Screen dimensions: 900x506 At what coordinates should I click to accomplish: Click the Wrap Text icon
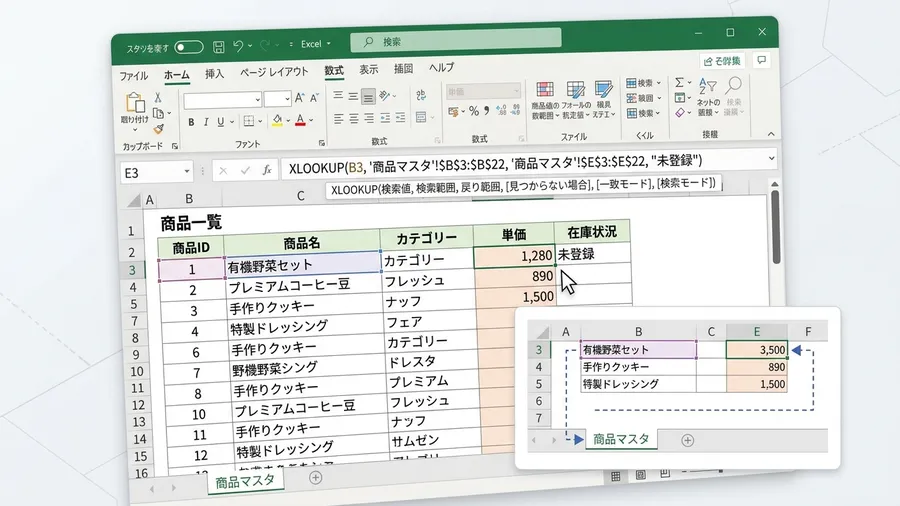point(421,95)
